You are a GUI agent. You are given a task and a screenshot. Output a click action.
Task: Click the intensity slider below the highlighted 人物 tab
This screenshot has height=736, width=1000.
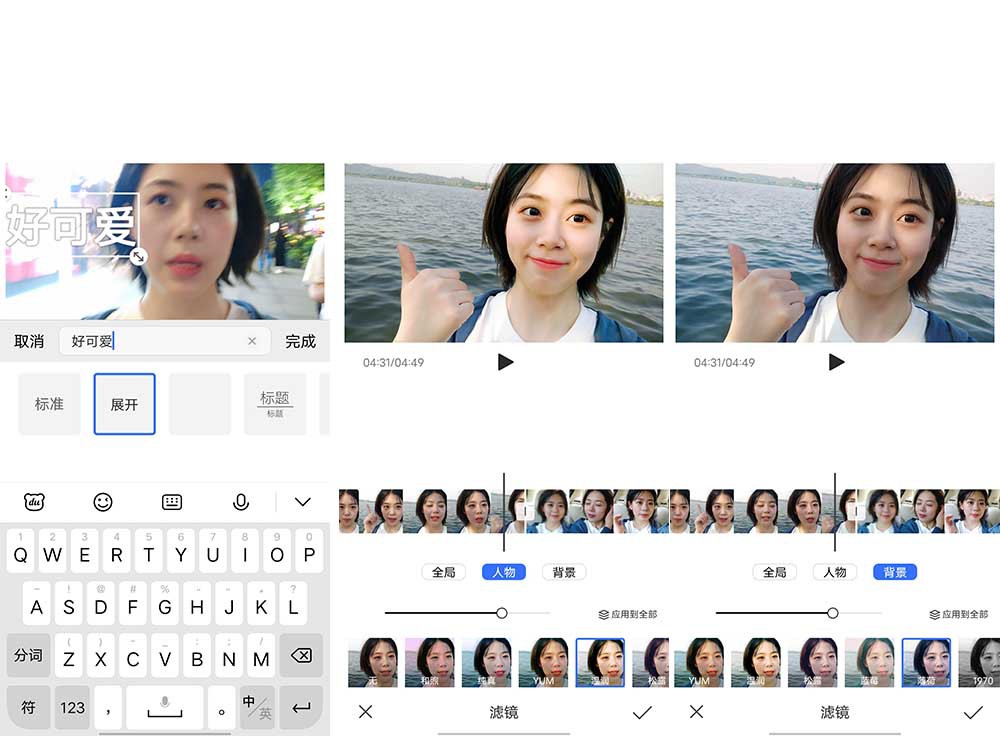coord(502,613)
